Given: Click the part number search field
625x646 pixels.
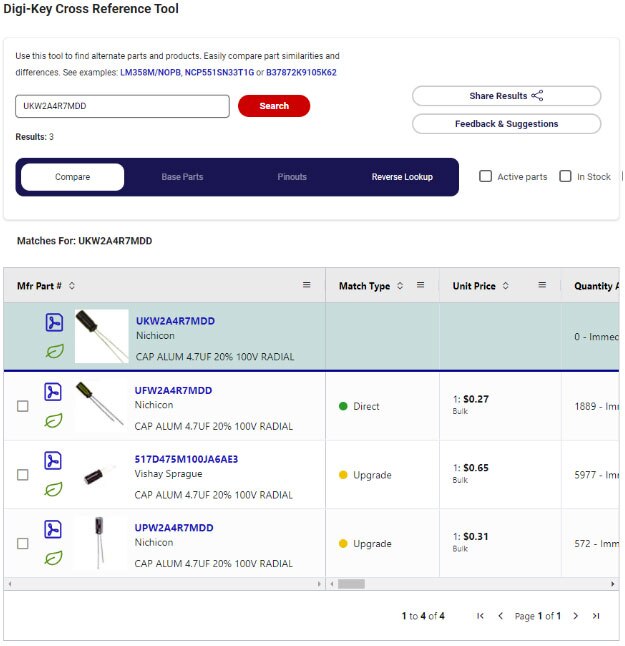Looking at the screenshot, I should (x=122, y=106).
